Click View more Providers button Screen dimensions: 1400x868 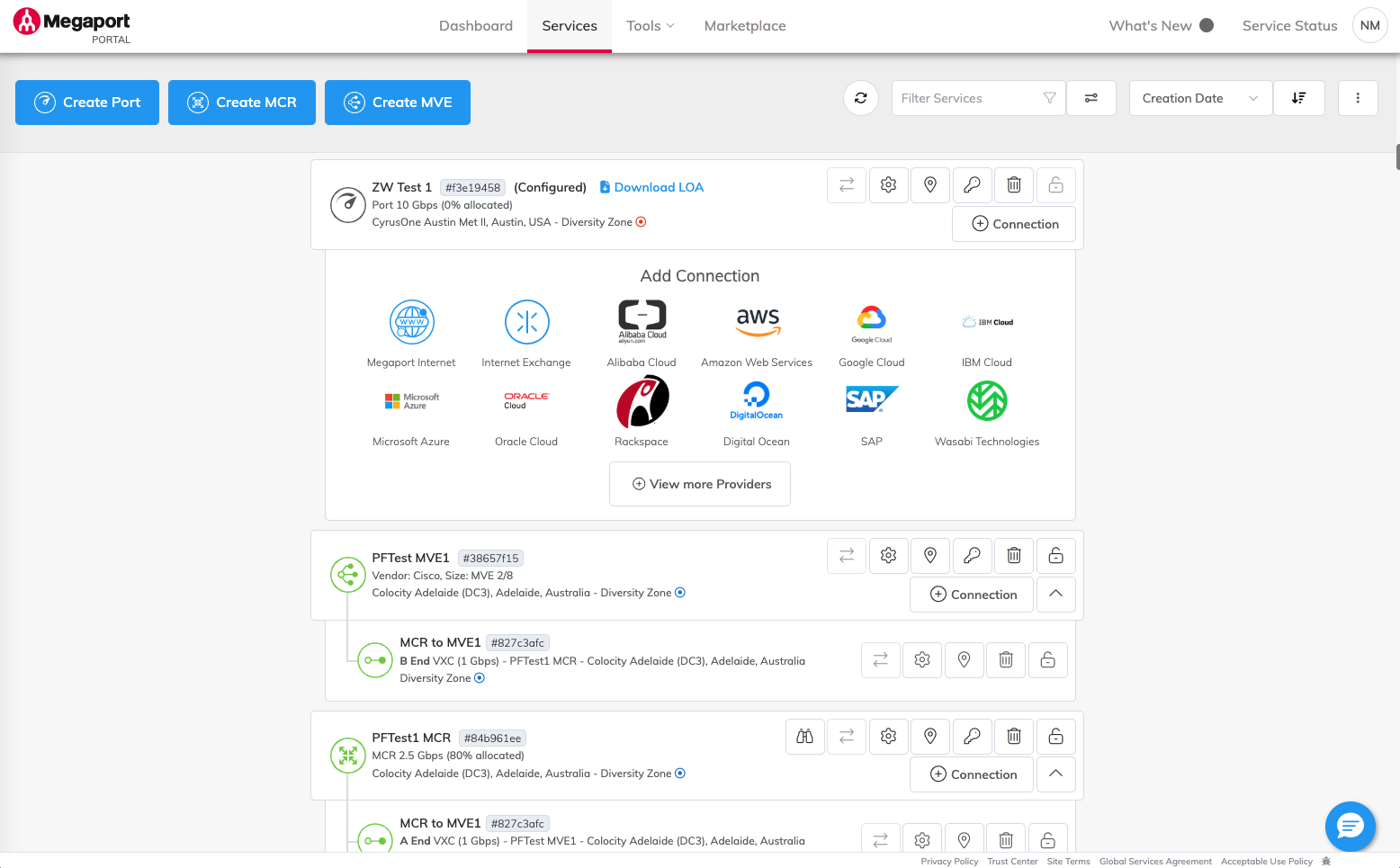tap(700, 484)
